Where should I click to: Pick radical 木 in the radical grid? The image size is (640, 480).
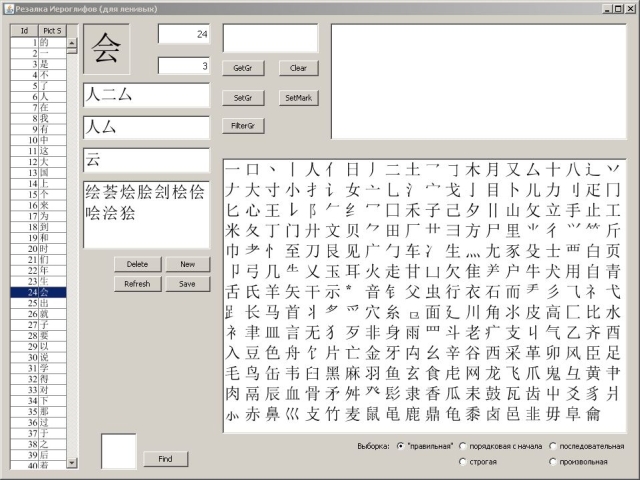click(473, 169)
